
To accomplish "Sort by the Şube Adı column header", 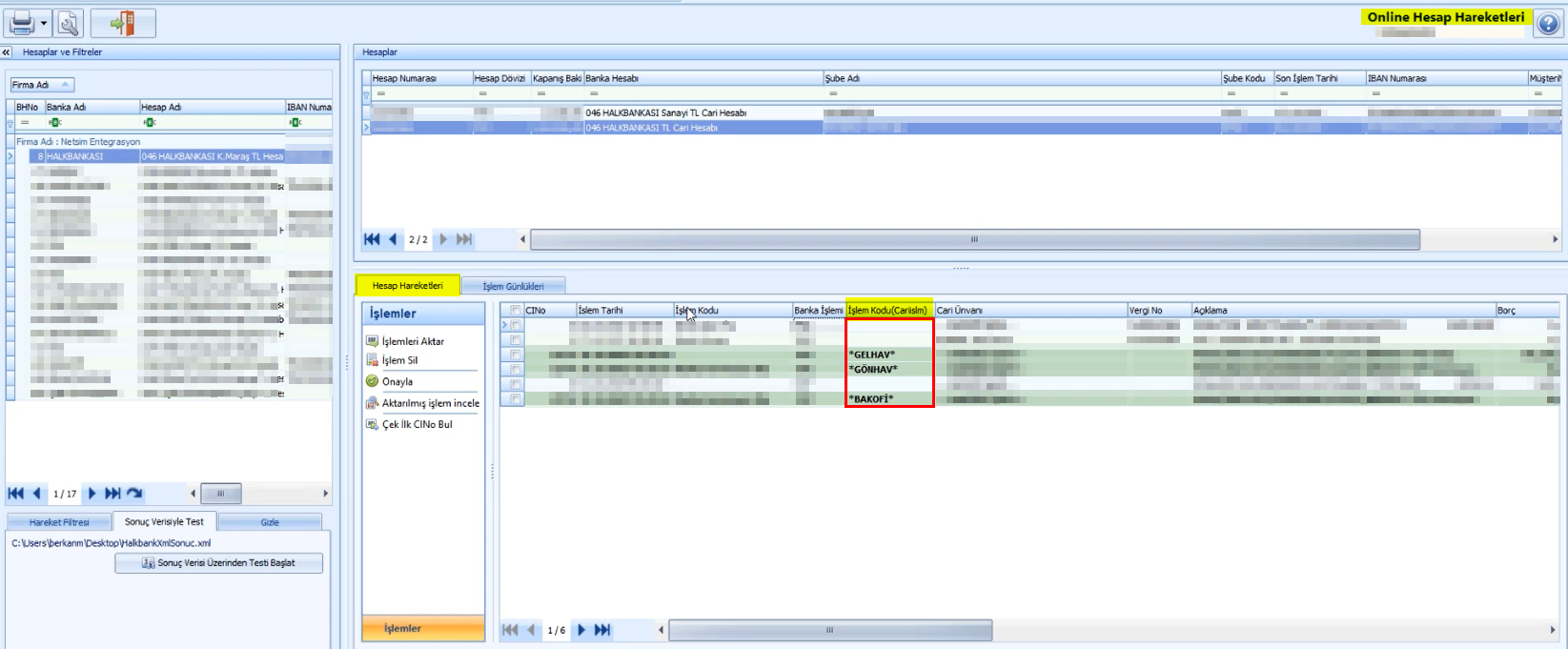I will point(1022,78).
